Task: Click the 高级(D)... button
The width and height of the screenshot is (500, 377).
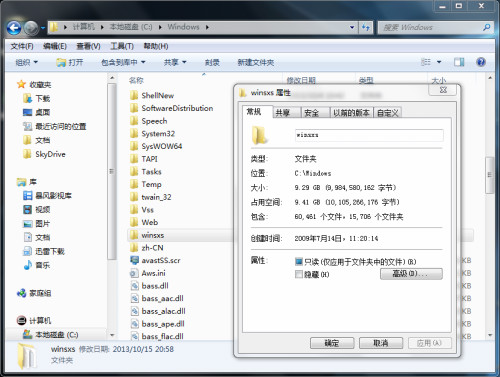Action: (x=411, y=274)
